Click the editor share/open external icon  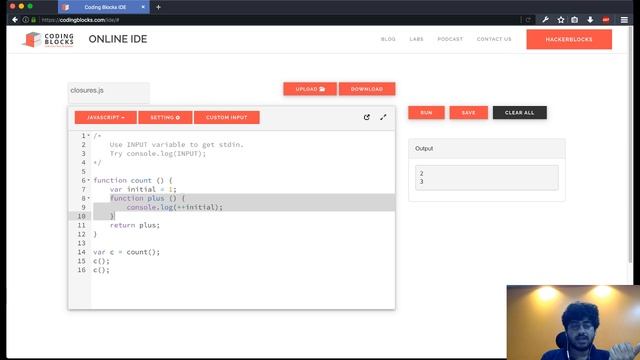coord(367,117)
